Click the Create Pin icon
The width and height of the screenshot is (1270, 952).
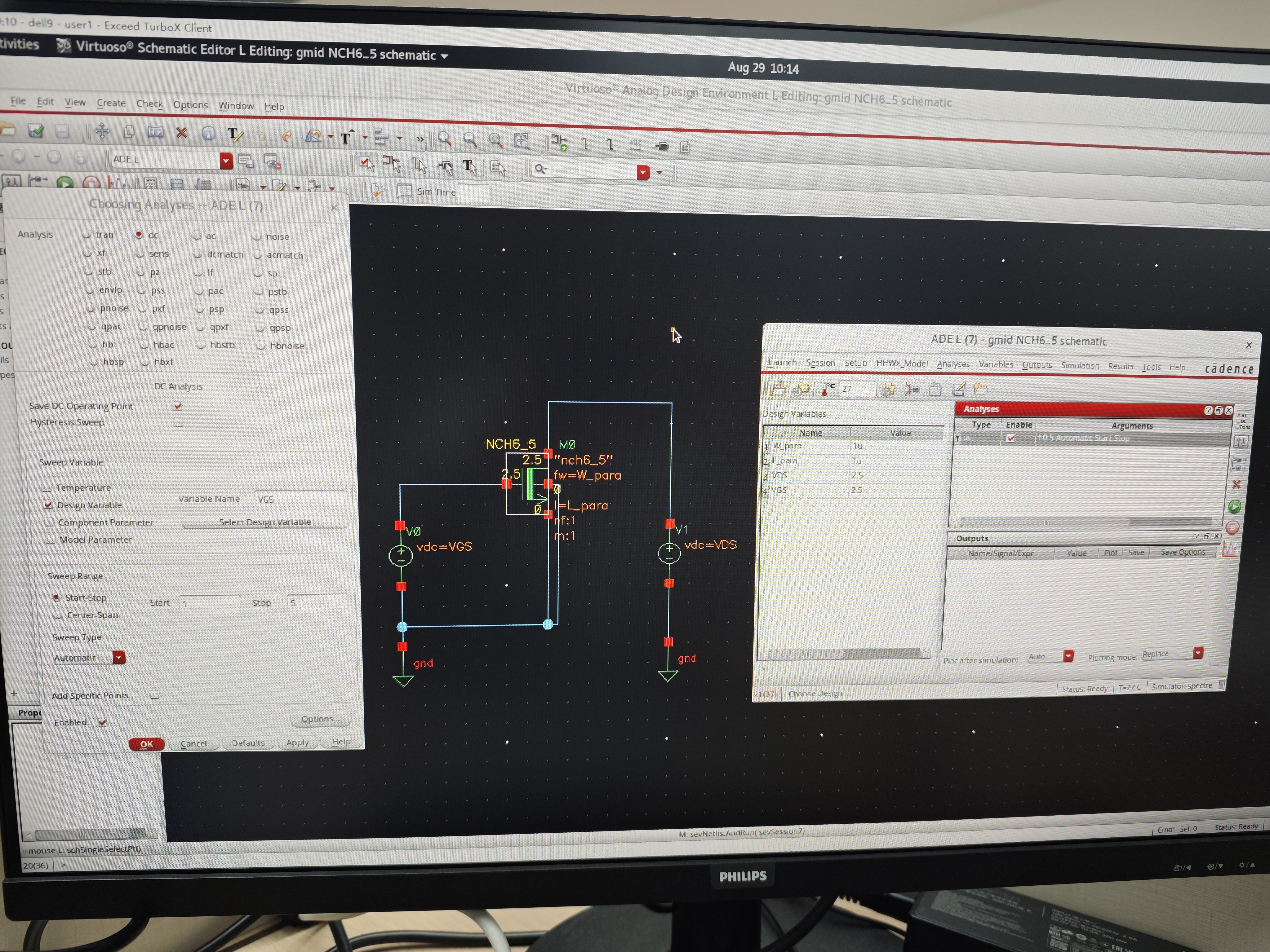click(661, 146)
